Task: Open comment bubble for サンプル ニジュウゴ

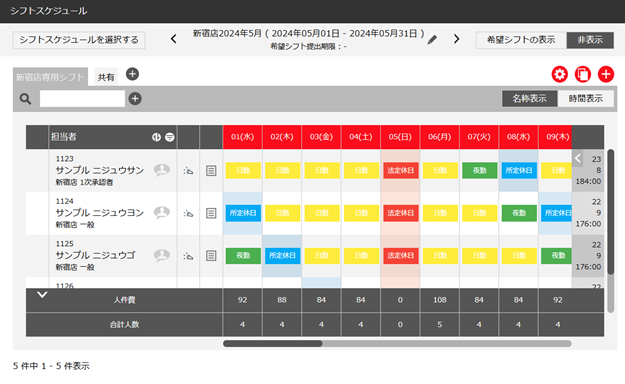Action: (162, 255)
